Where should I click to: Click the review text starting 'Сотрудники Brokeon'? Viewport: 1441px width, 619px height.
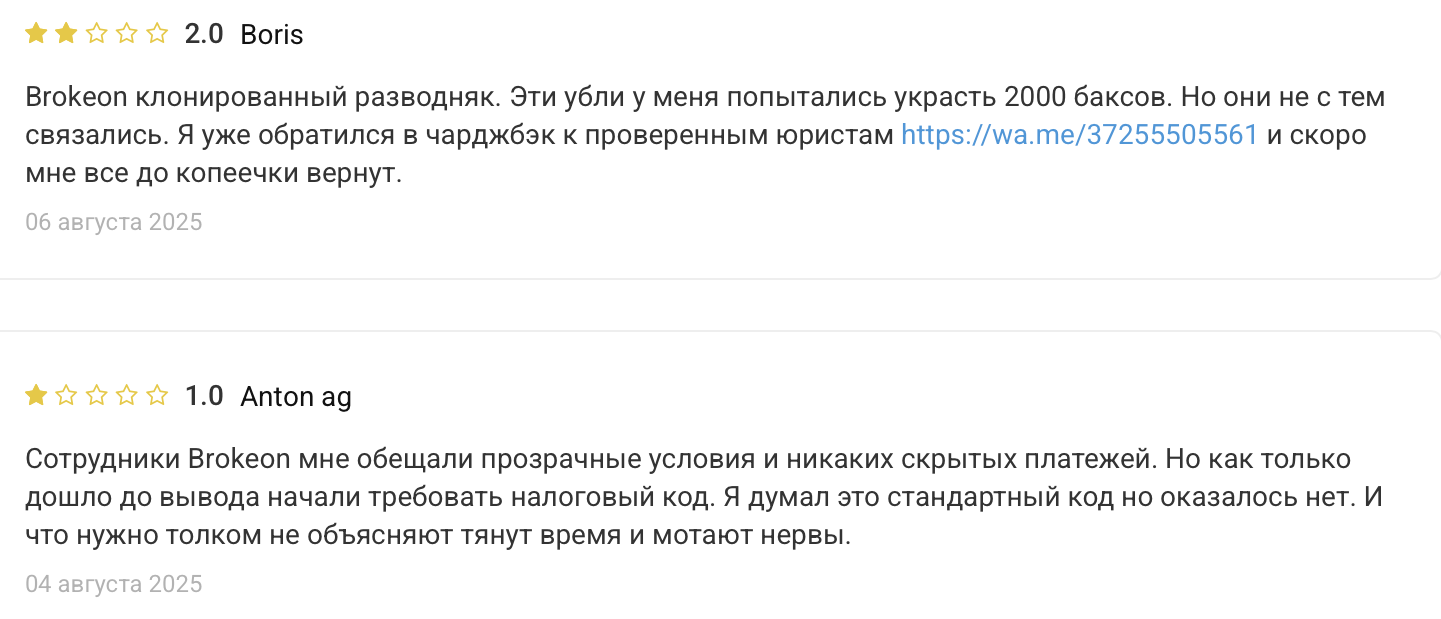click(x=704, y=497)
